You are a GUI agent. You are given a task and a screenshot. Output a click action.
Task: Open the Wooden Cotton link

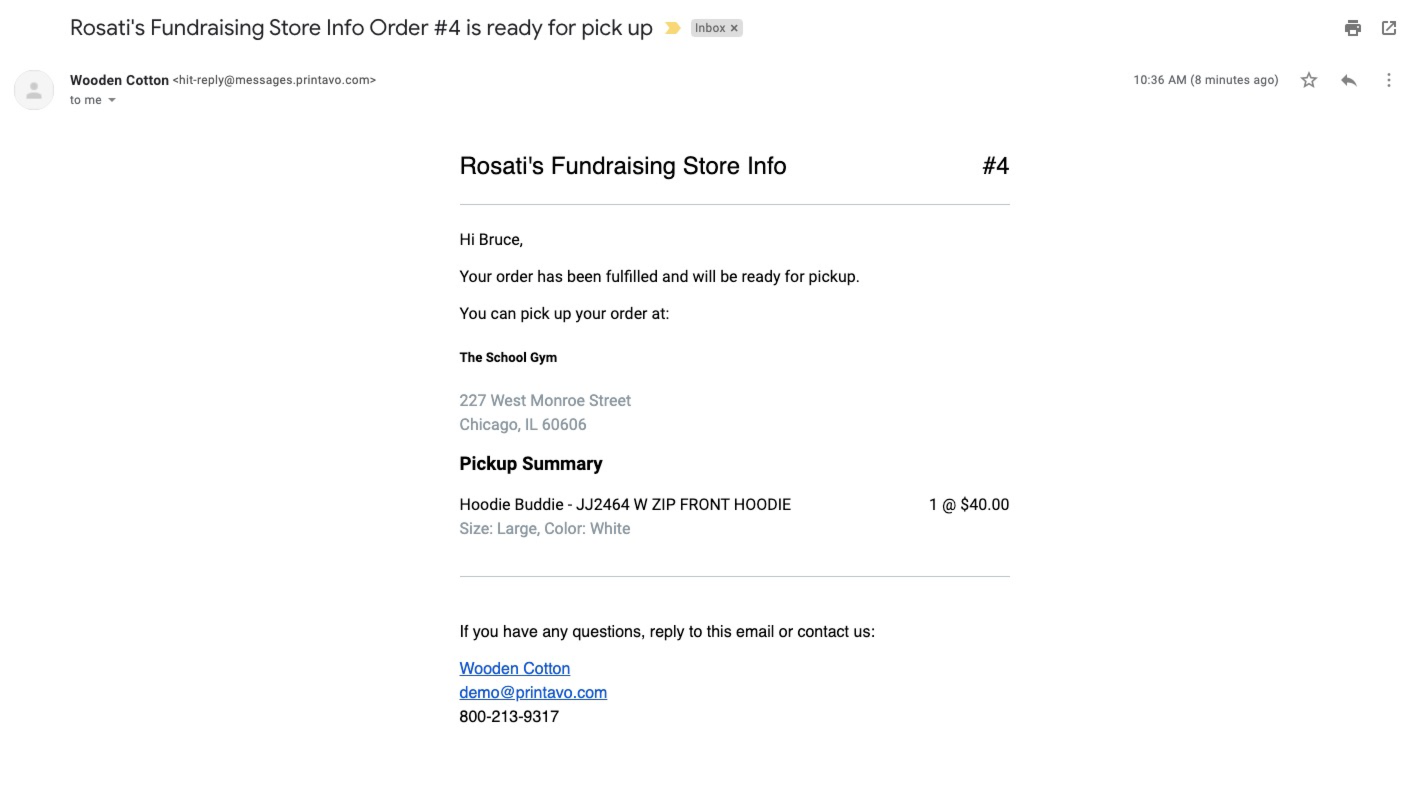coord(514,668)
